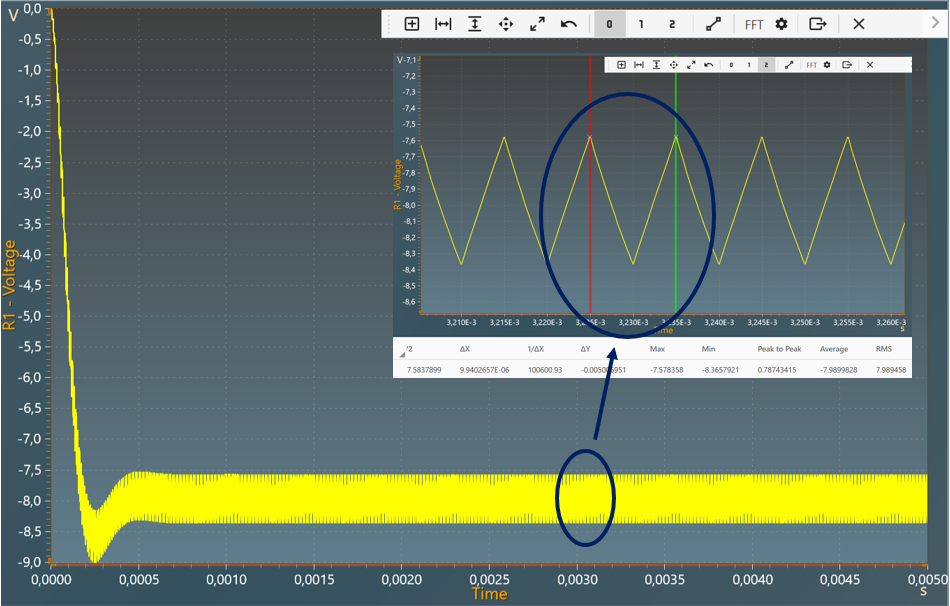Screen dimensions: 950x606
Task: Select vertical zoom tool in main toolbar
Action: (x=474, y=24)
